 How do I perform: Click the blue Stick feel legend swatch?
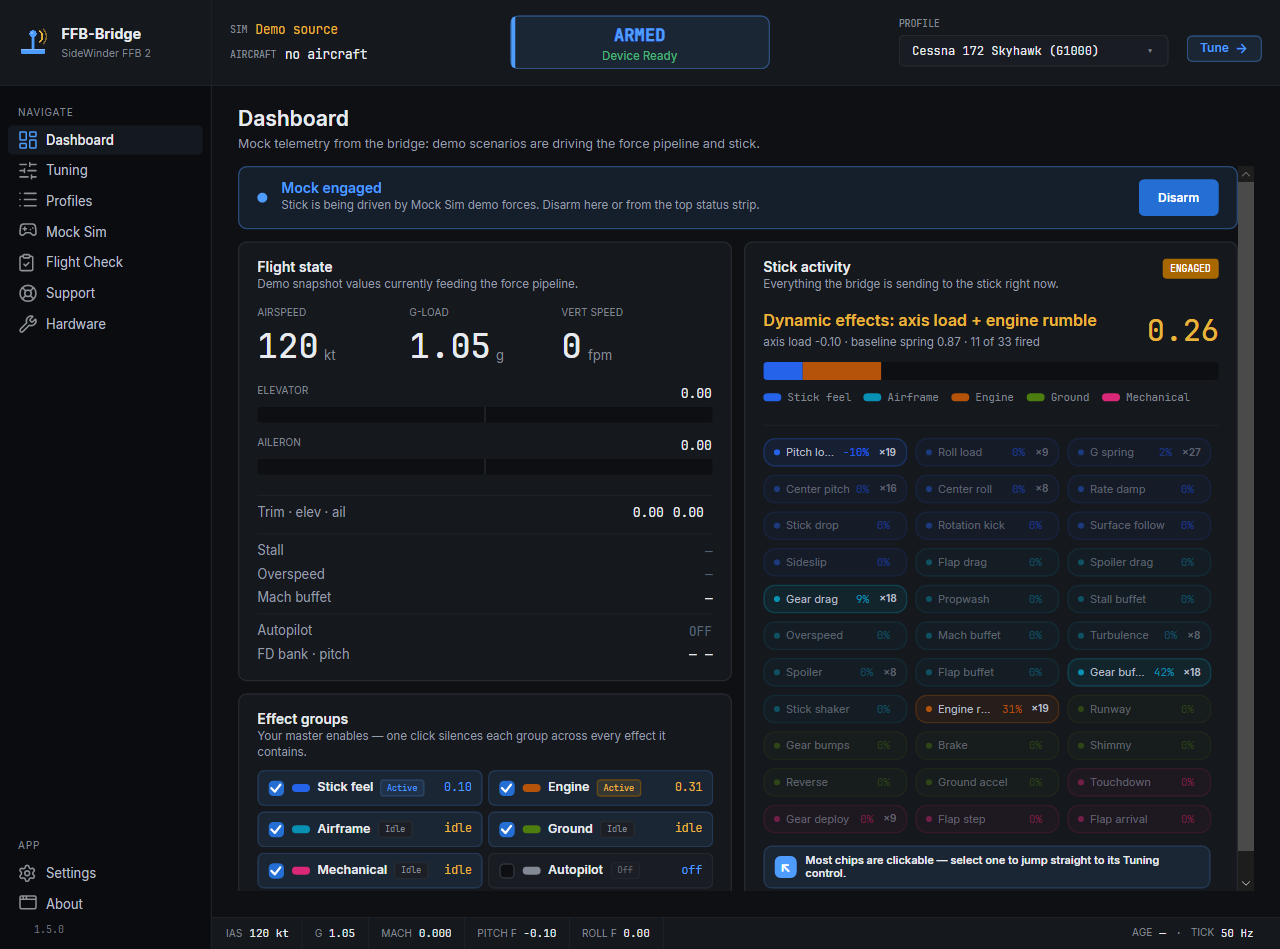[x=772, y=397]
